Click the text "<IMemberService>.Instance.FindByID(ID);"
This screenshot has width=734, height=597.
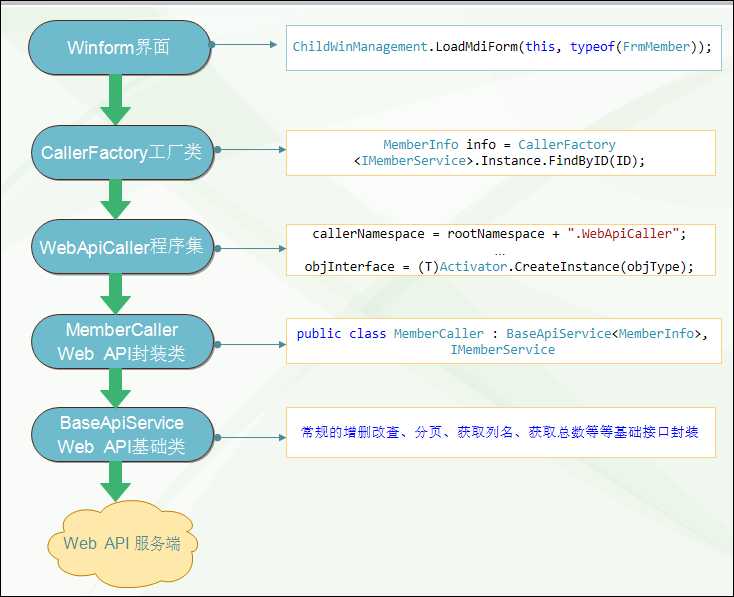click(x=499, y=161)
